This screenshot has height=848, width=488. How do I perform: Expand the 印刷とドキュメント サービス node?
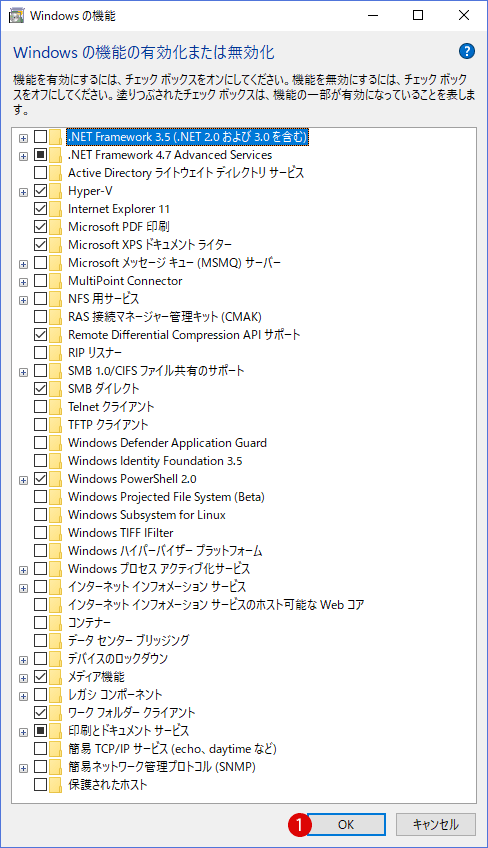[x=23, y=731]
